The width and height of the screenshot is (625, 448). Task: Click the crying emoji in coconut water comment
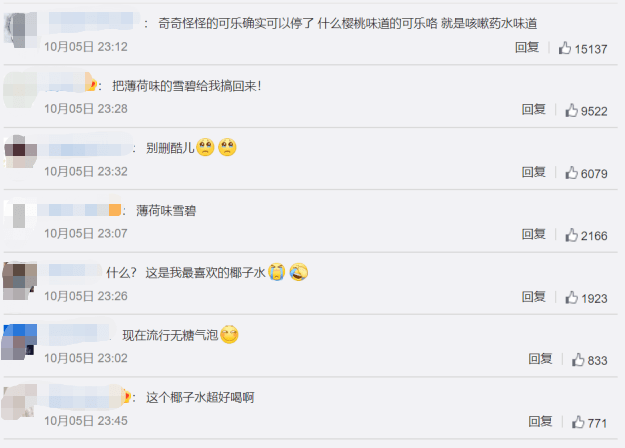[x=277, y=272]
